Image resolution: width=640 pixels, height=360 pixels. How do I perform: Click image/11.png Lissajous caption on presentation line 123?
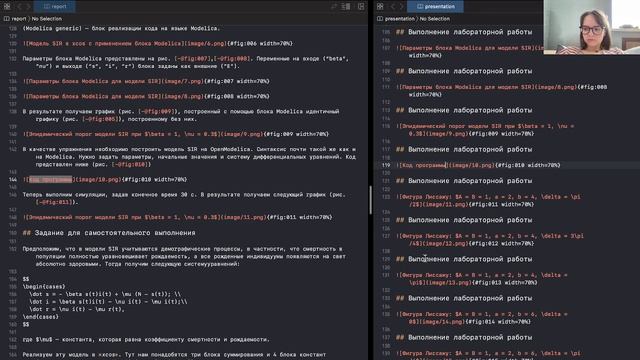point(488,200)
